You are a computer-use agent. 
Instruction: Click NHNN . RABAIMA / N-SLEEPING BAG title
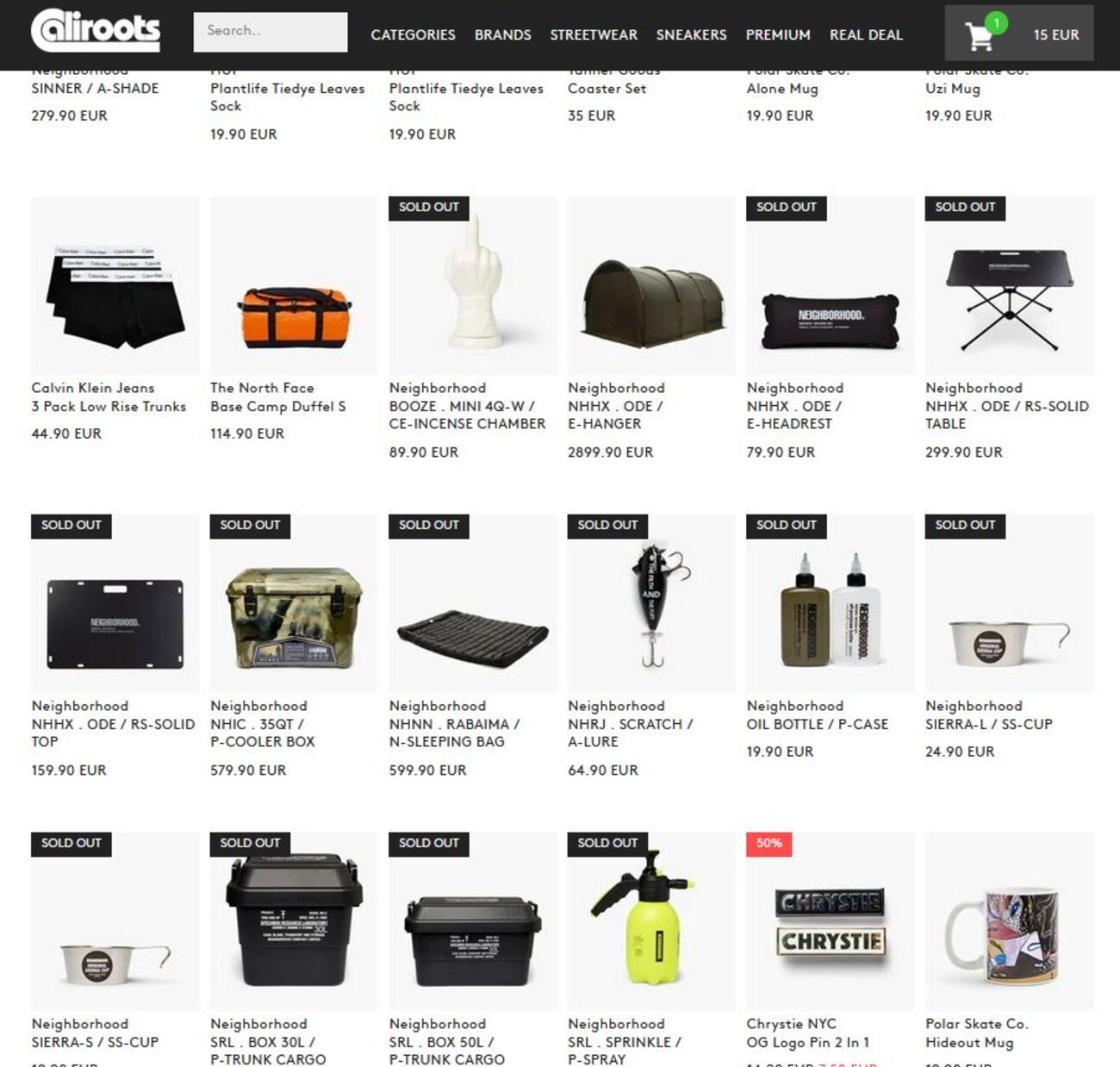point(455,733)
